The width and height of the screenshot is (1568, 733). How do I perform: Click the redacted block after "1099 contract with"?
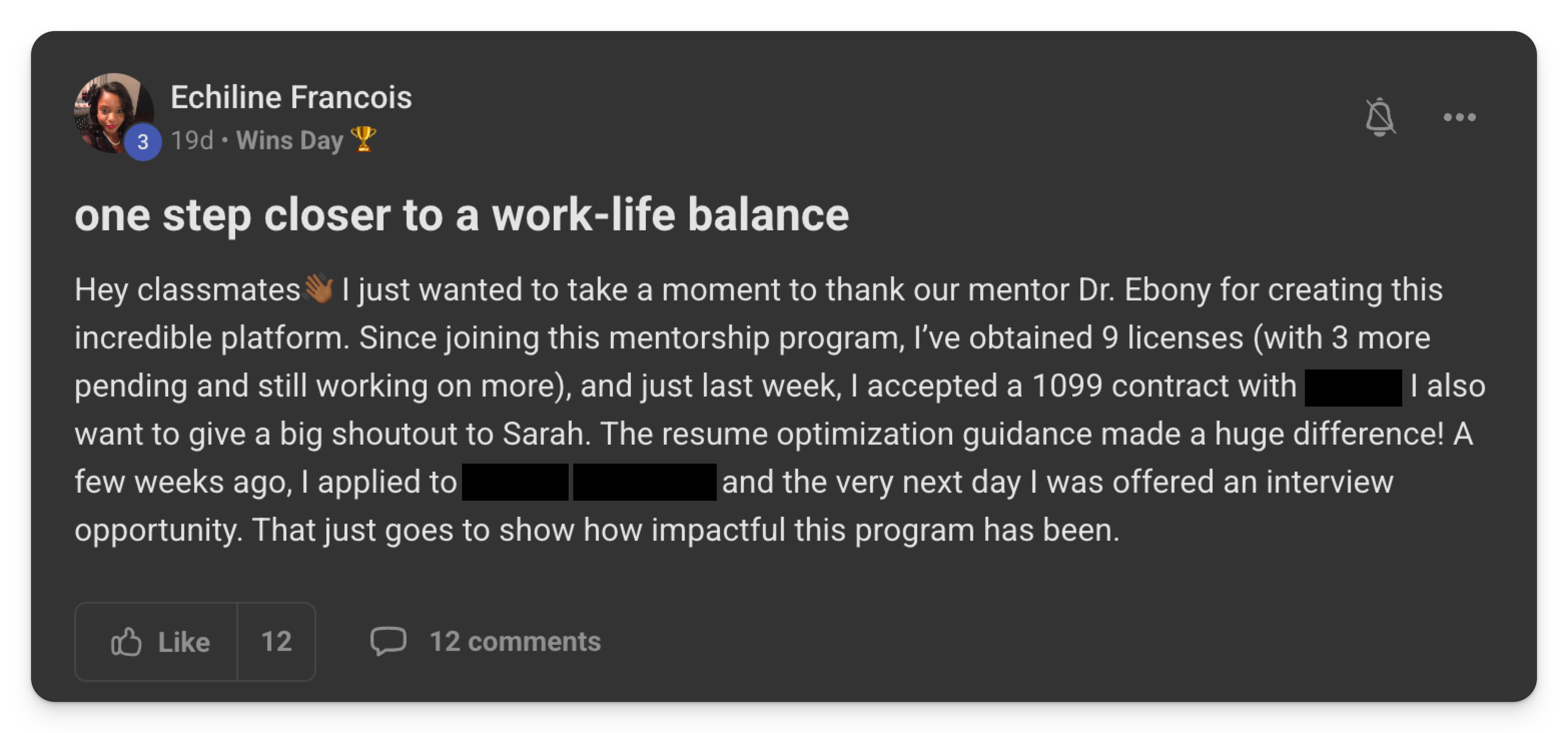(1353, 387)
